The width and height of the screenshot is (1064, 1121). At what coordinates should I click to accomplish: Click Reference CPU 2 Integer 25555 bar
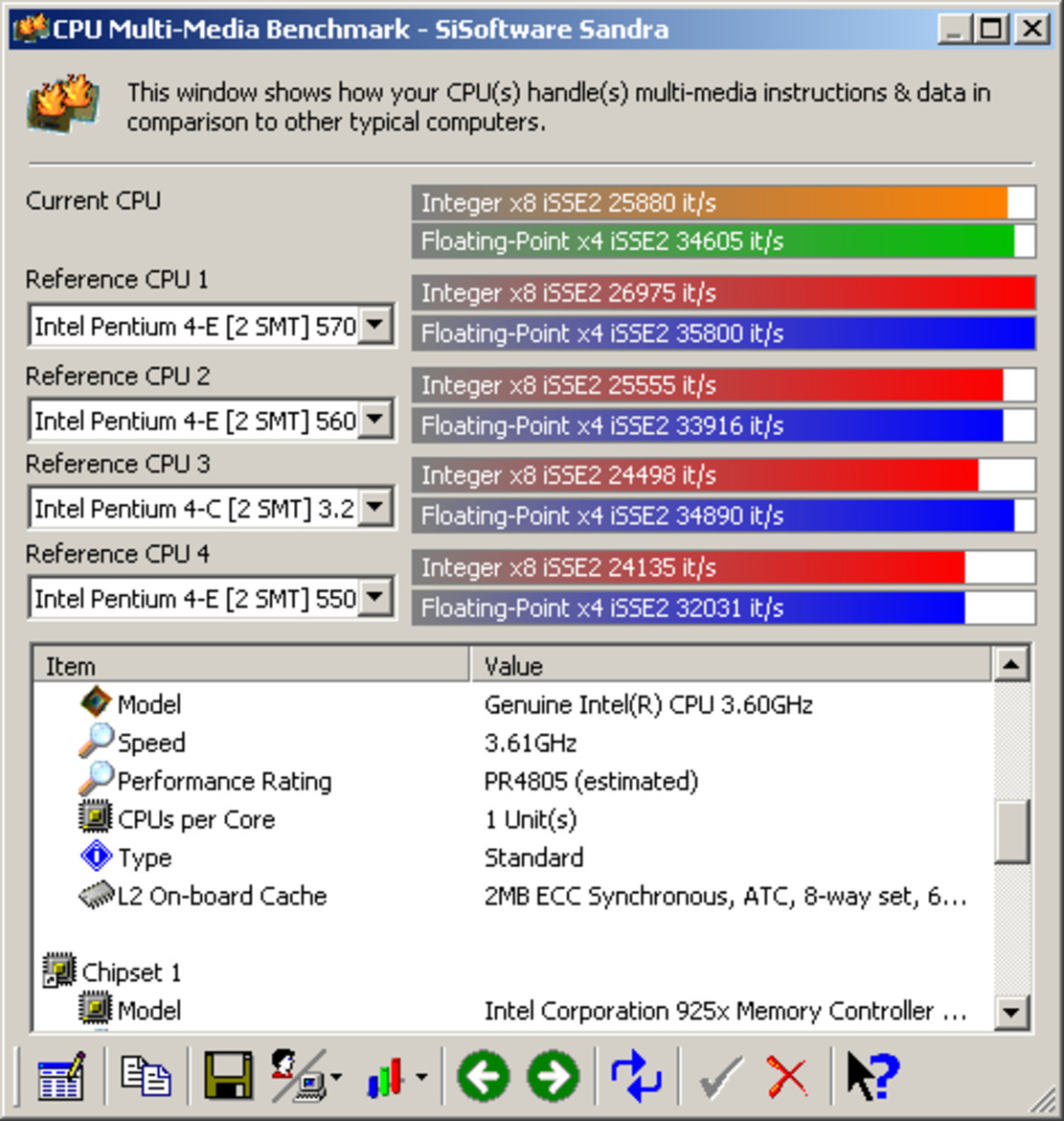pos(723,385)
